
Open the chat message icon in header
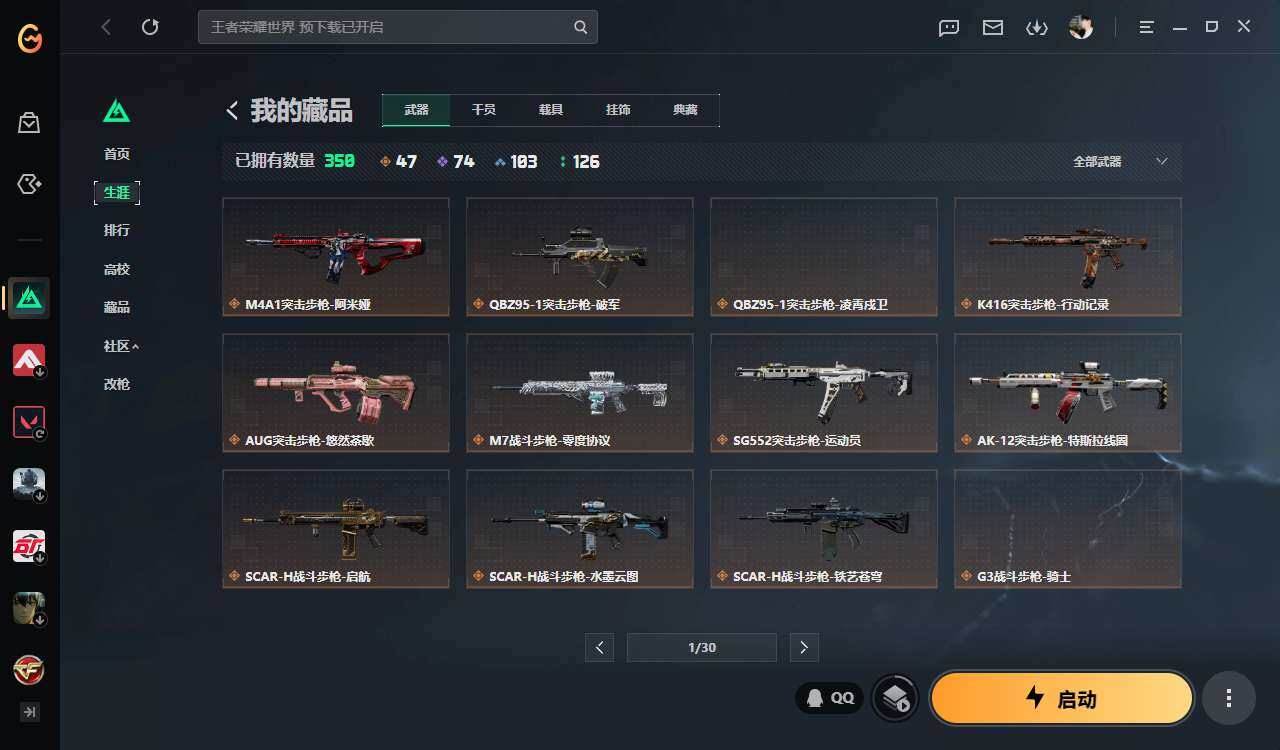[949, 28]
